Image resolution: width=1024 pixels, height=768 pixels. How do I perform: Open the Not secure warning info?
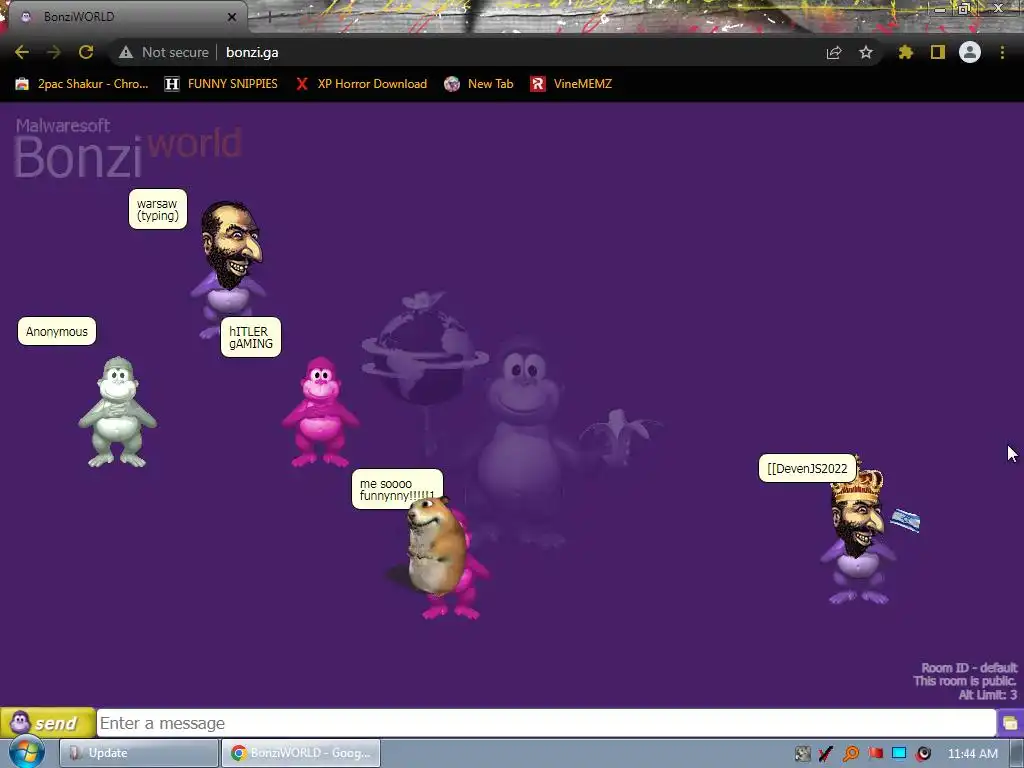coord(163,52)
